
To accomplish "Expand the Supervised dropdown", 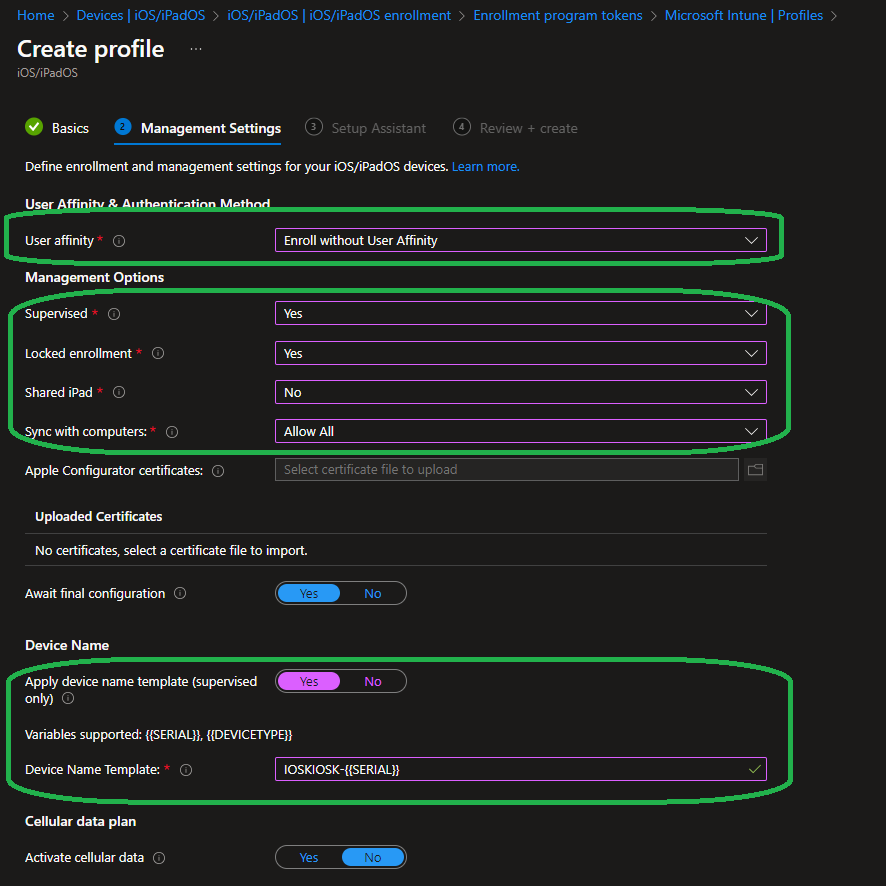I will pyautogui.click(x=520, y=313).
